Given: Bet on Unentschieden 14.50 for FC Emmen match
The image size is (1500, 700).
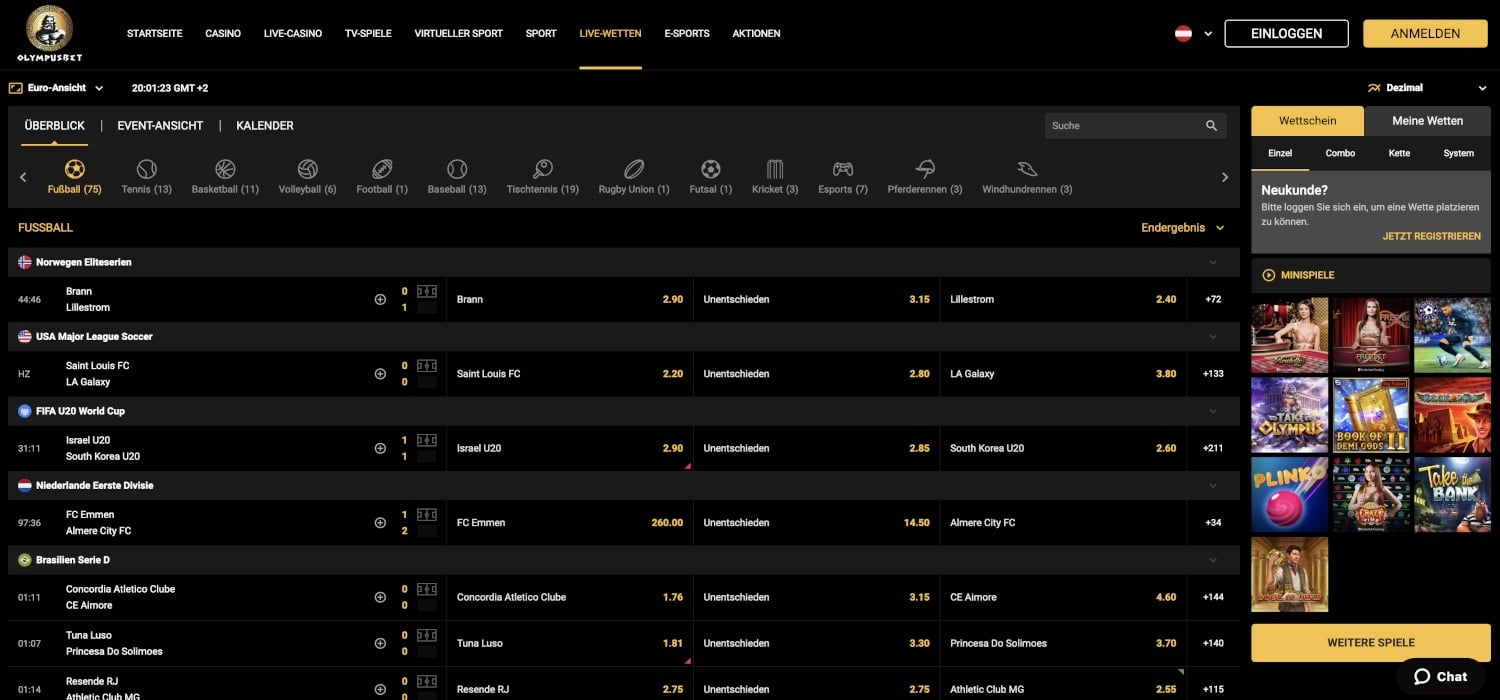Looking at the screenshot, I should (x=816, y=523).
